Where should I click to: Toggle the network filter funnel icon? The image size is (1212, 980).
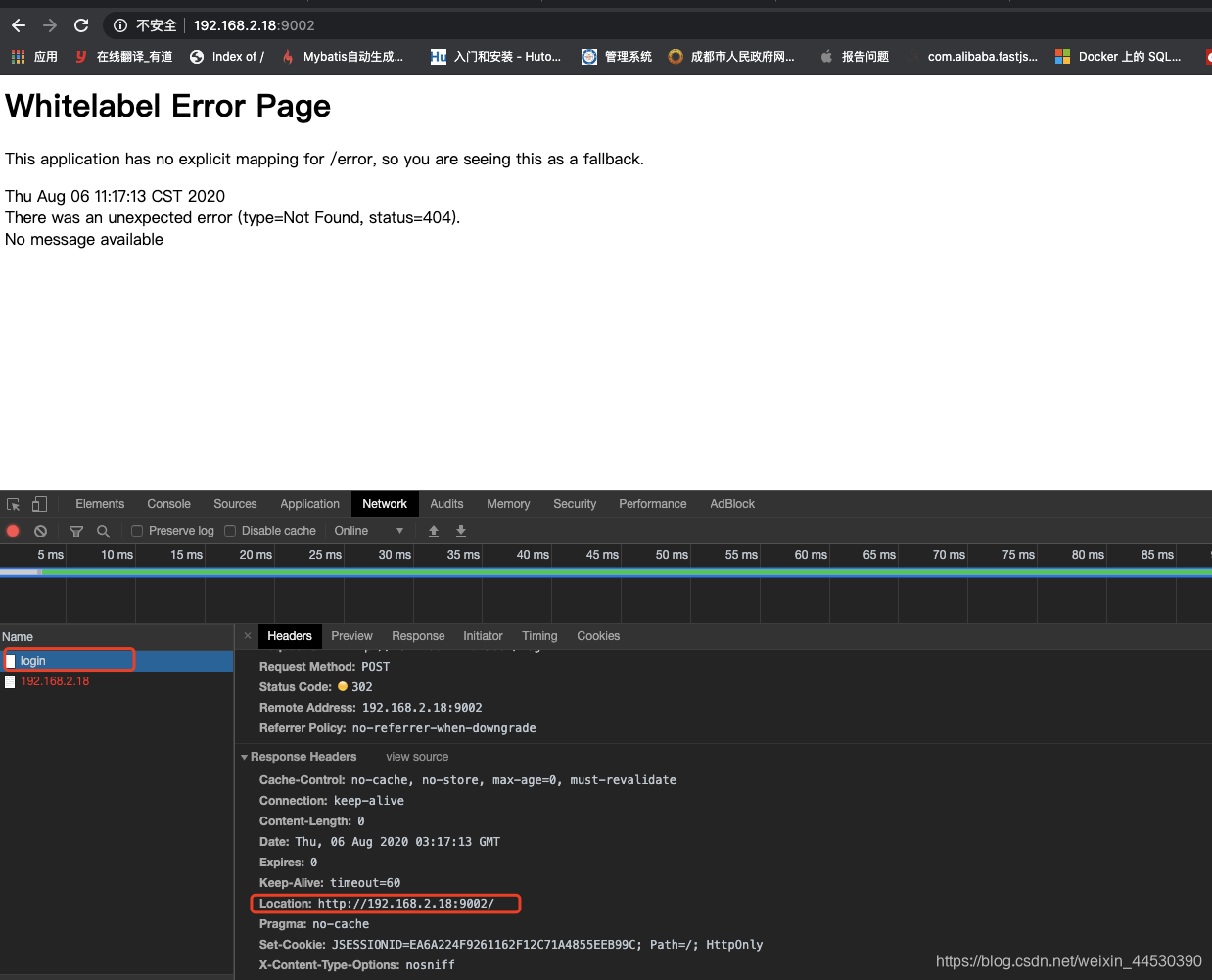click(x=76, y=531)
